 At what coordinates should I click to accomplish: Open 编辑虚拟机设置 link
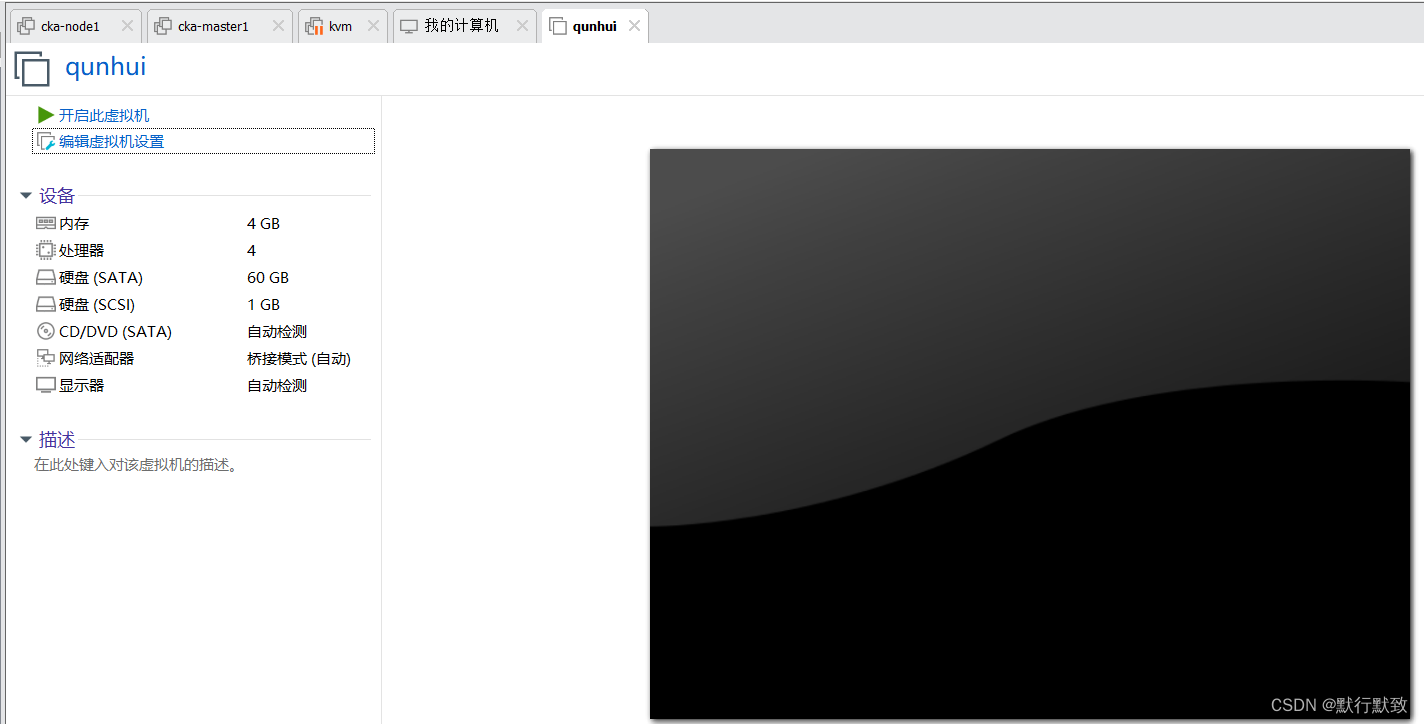click(x=111, y=142)
